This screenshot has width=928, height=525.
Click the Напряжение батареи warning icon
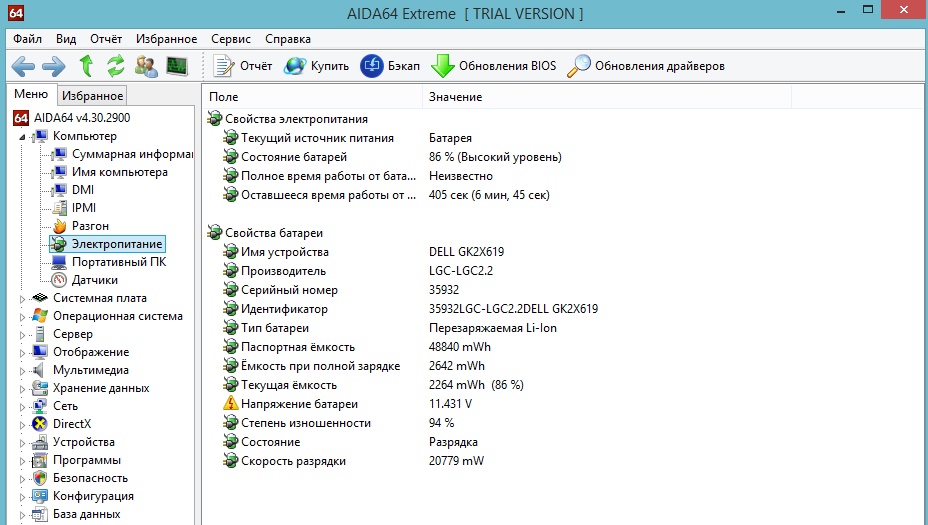pyautogui.click(x=230, y=404)
